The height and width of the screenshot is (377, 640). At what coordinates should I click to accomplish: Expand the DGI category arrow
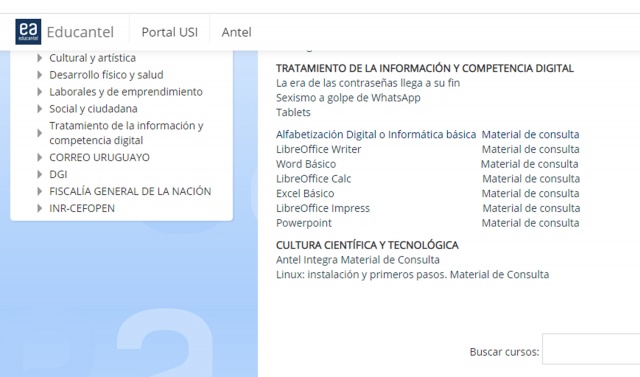(x=40, y=174)
